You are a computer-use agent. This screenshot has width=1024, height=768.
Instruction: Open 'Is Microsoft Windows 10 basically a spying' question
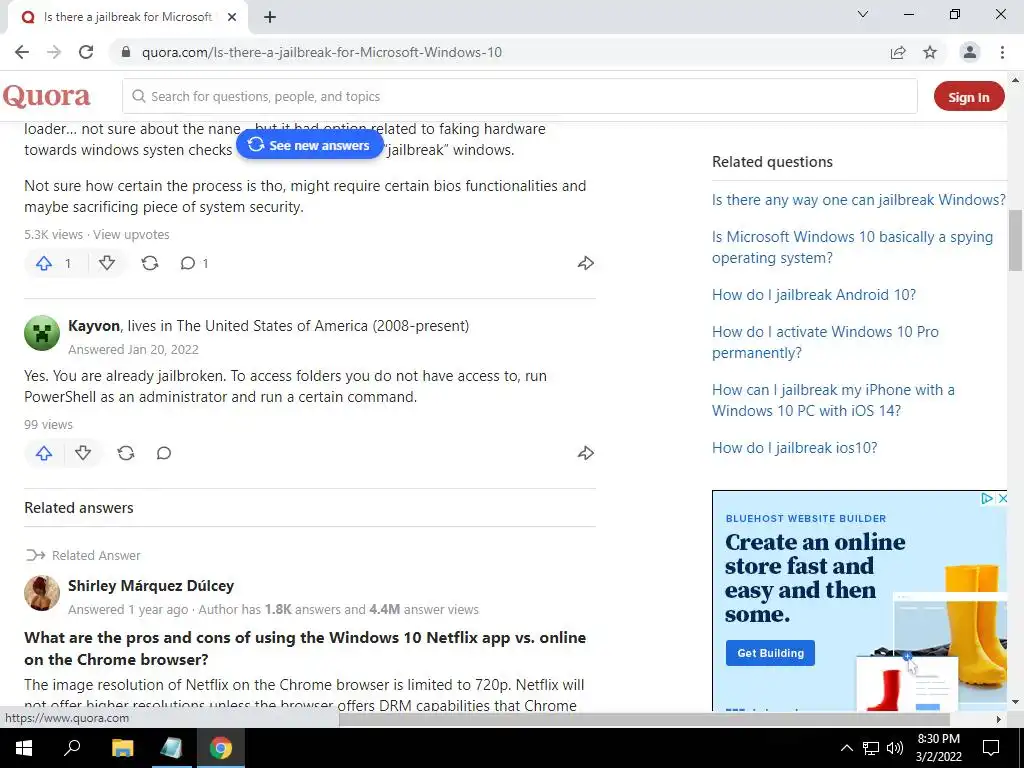pos(852,247)
